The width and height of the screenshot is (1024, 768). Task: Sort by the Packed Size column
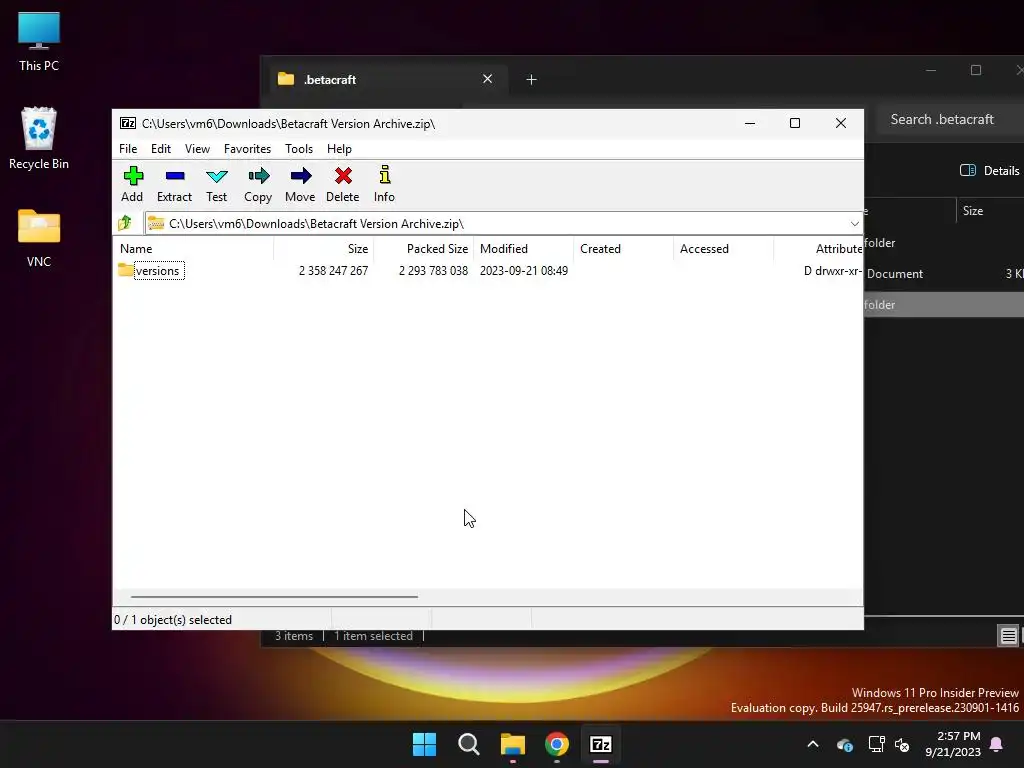click(423, 249)
